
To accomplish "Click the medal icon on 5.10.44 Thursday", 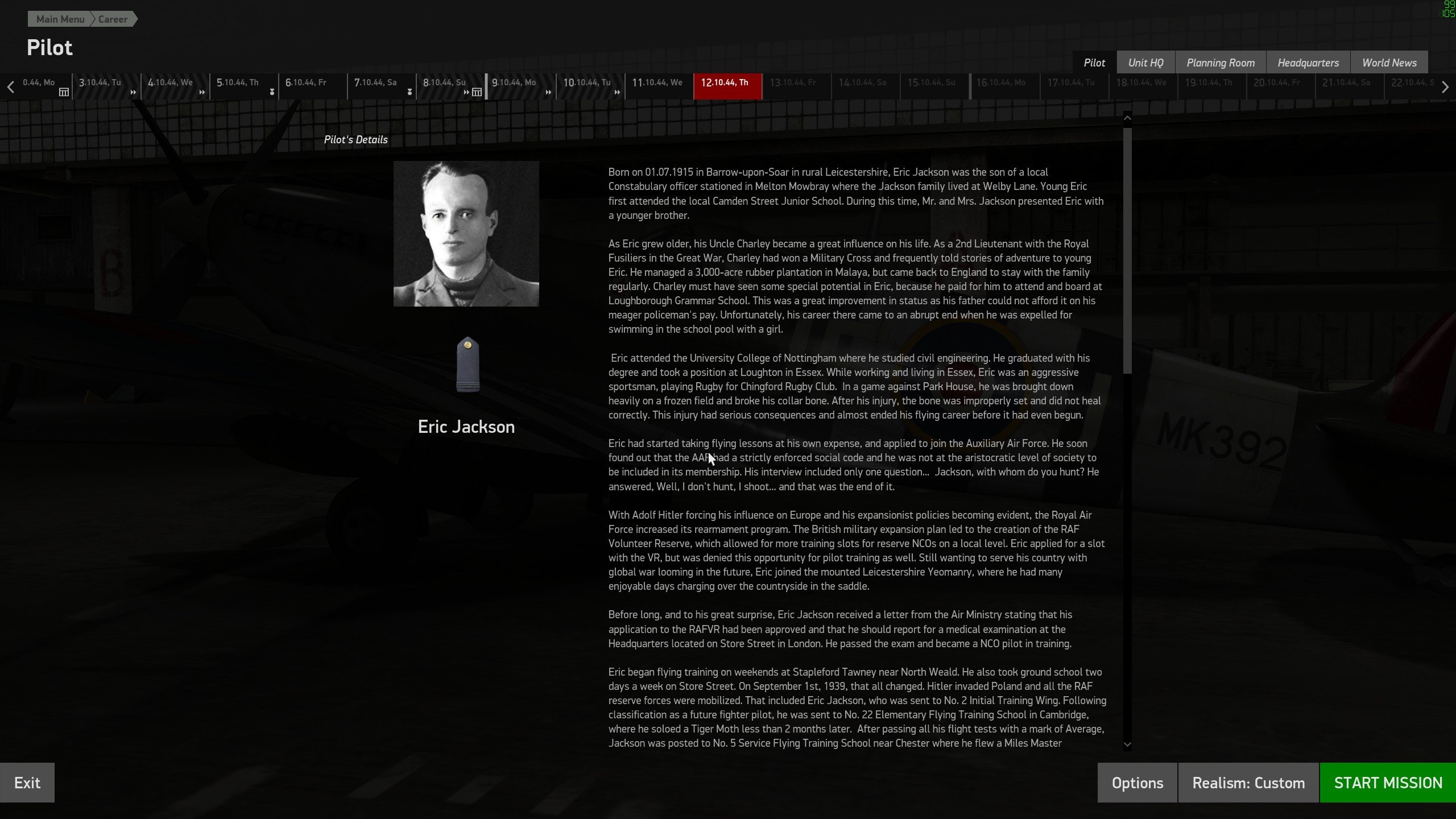I will [x=272, y=92].
